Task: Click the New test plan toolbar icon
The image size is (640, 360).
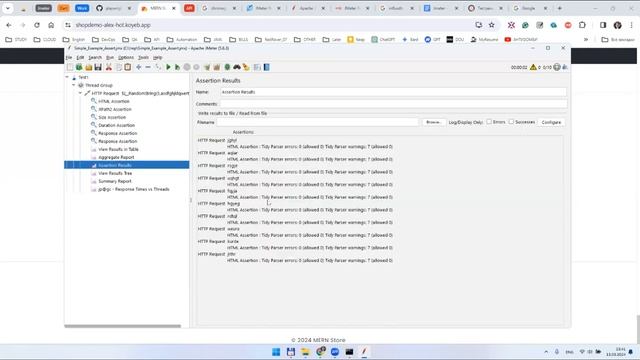Action: 70,67
